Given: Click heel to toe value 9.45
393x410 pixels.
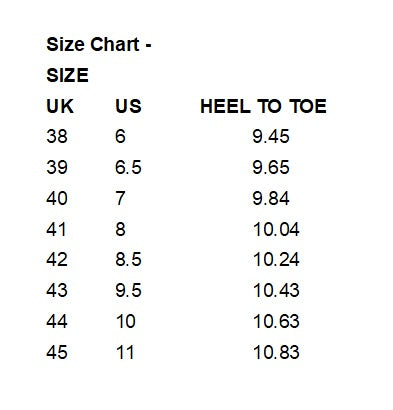Looking at the screenshot, I should pos(271,136).
